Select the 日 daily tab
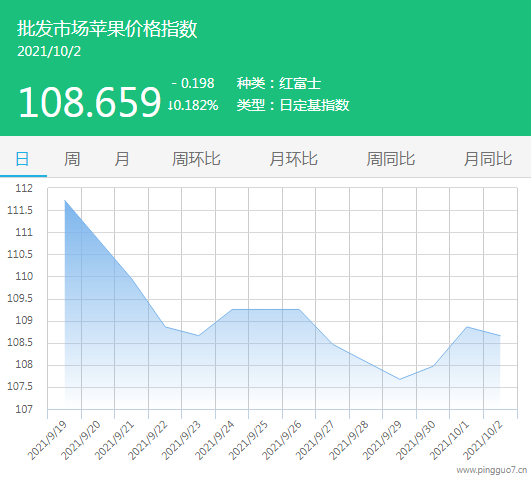 tap(22, 159)
